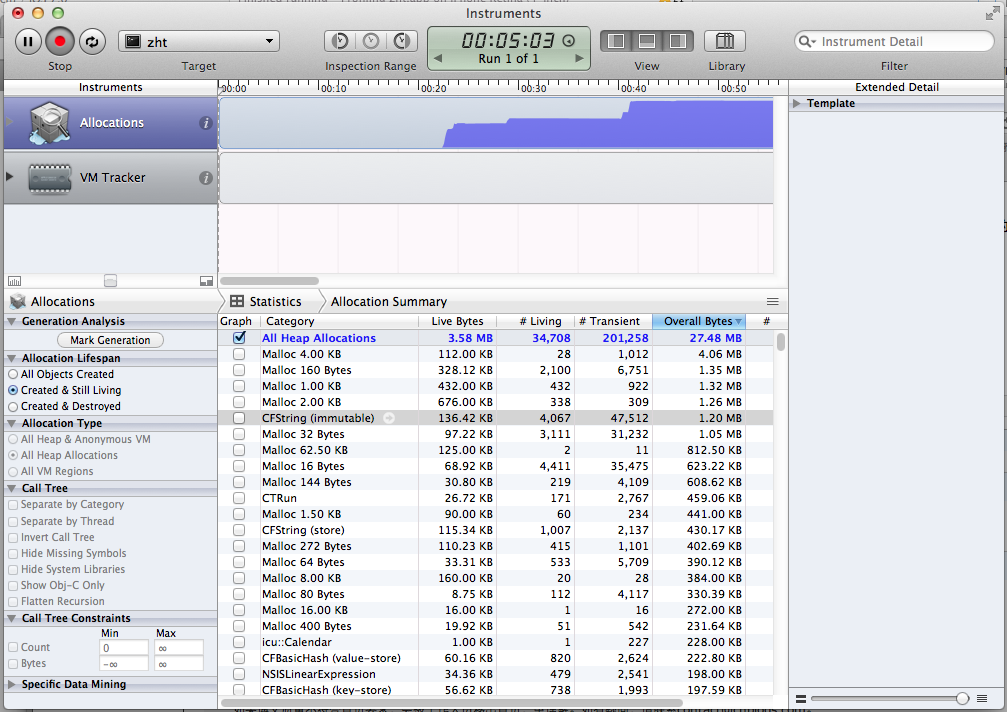Click the Mark Generation button
Viewport: 1007px width, 712px height.
(110, 340)
